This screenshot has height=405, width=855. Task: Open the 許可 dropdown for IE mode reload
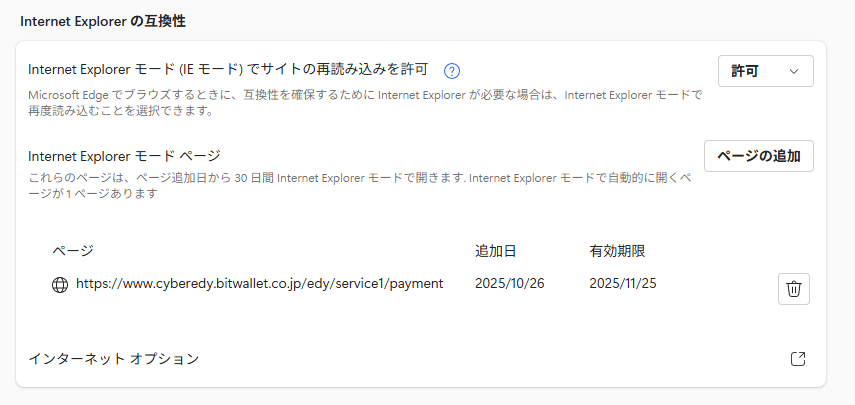765,71
